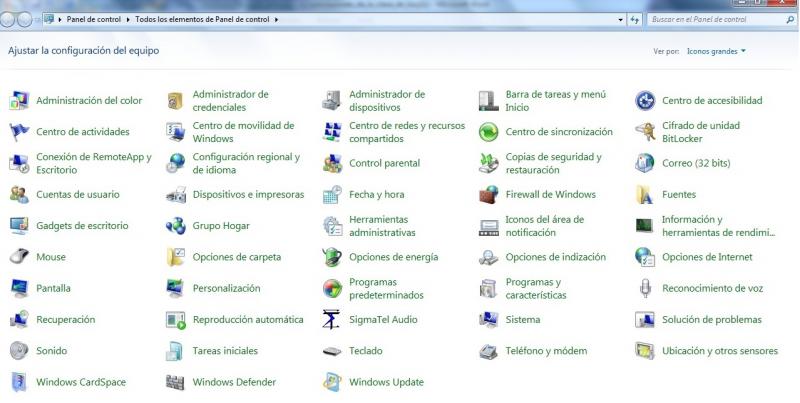Open the Recuperación link
Screen dimensions: 800x403
point(65,320)
